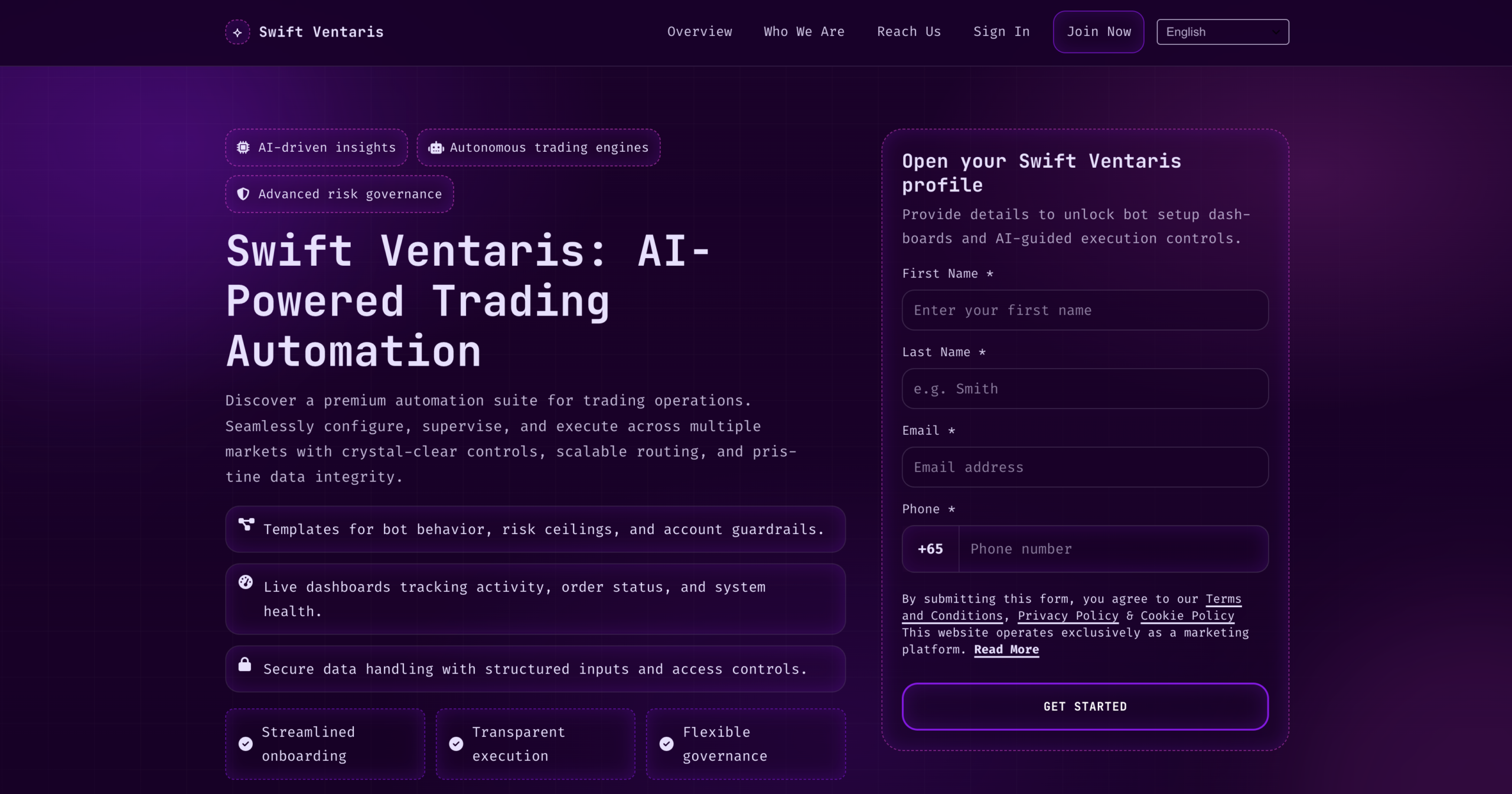Toggle the Flexible governance checkmark
1512x794 pixels.
click(666, 744)
